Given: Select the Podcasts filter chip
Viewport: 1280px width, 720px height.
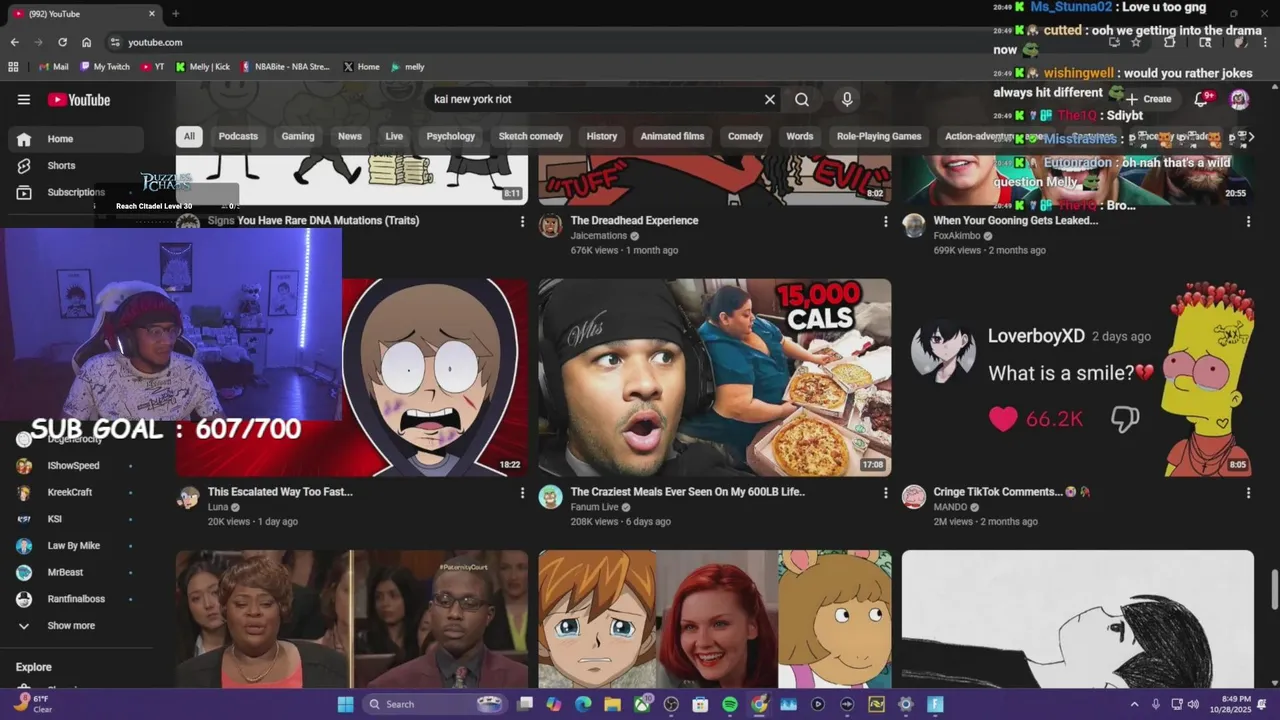Looking at the screenshot, I should click(238, 136).
